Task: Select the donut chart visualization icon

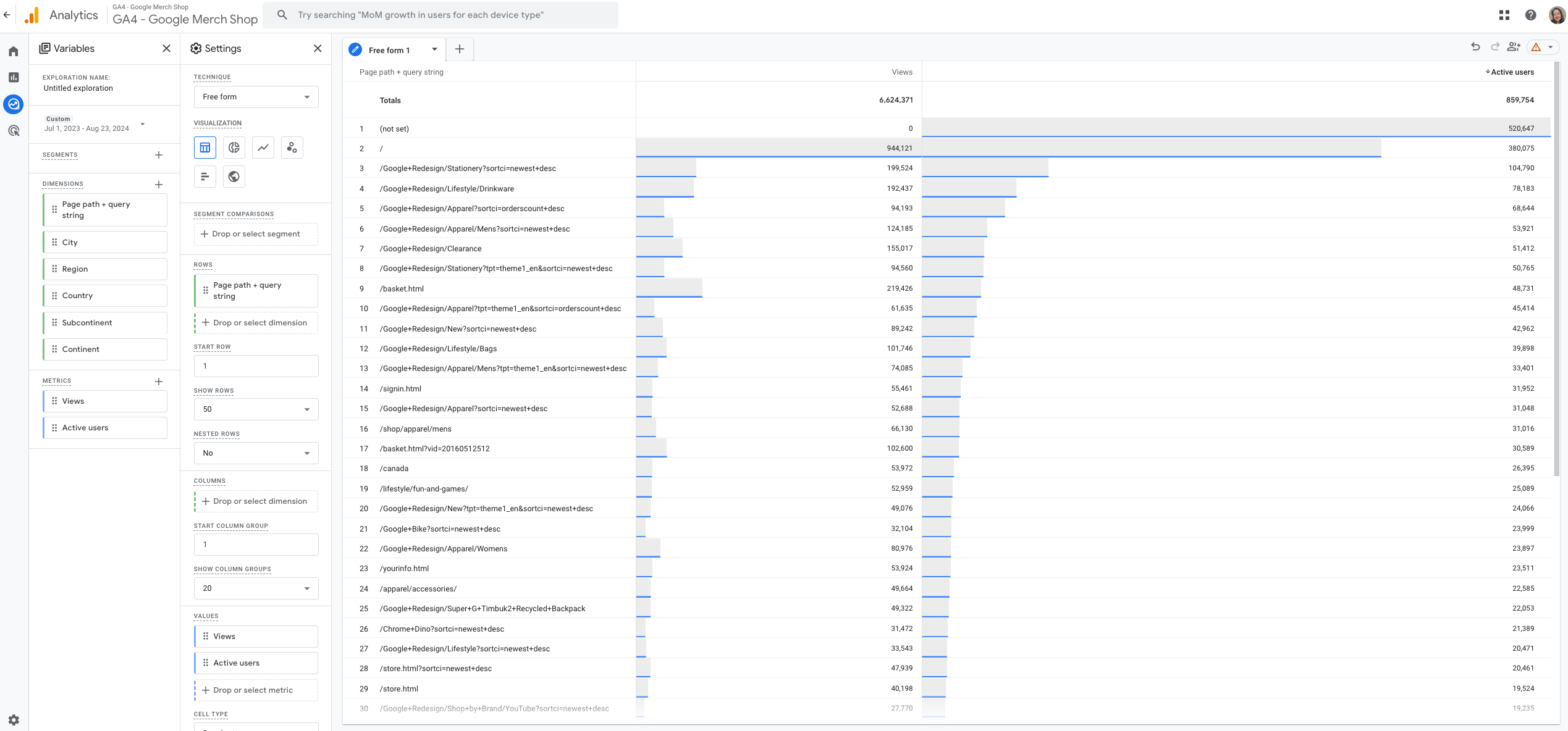Action: [234, 148]
